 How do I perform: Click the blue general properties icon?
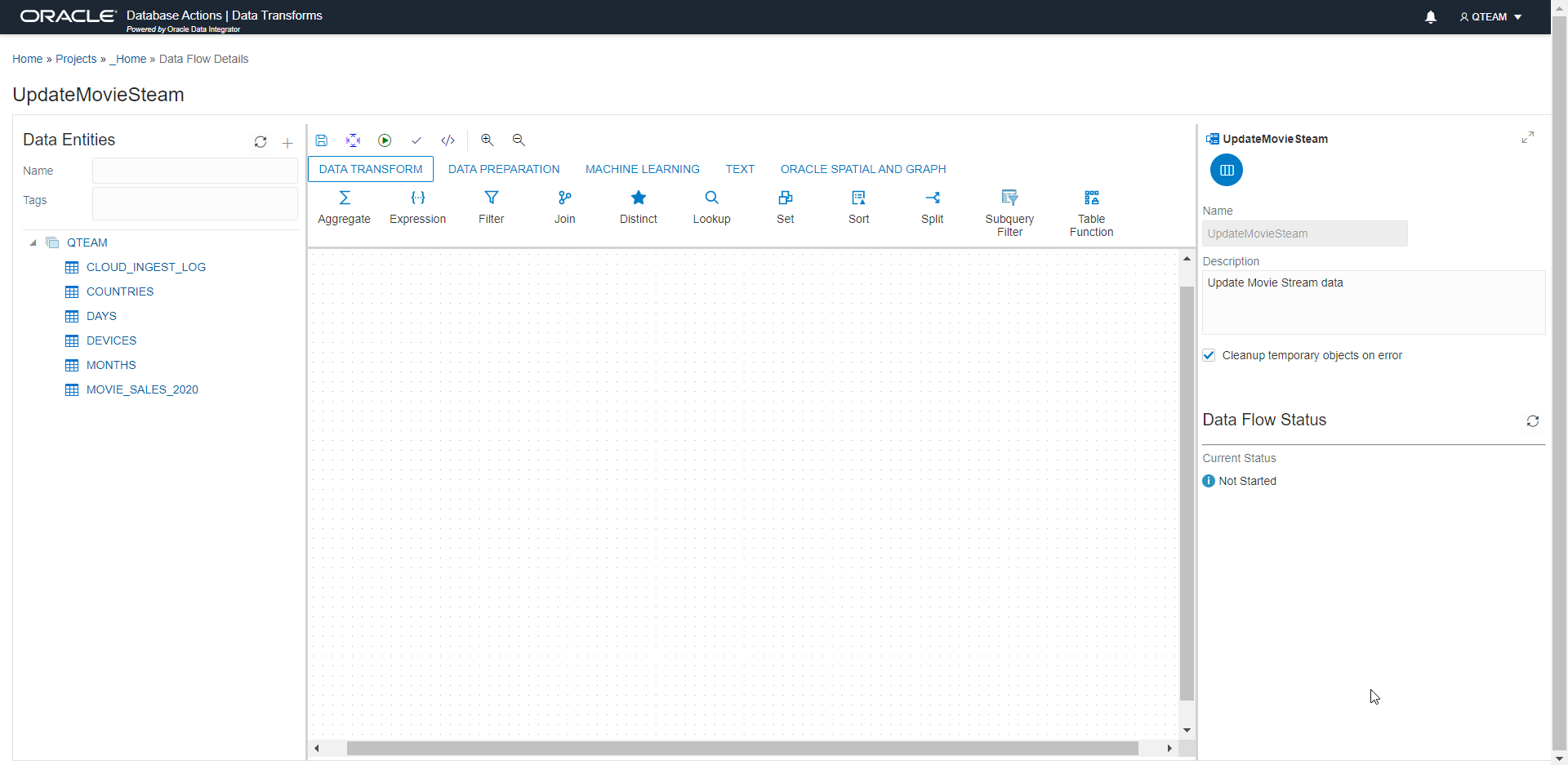point(1227,170)
